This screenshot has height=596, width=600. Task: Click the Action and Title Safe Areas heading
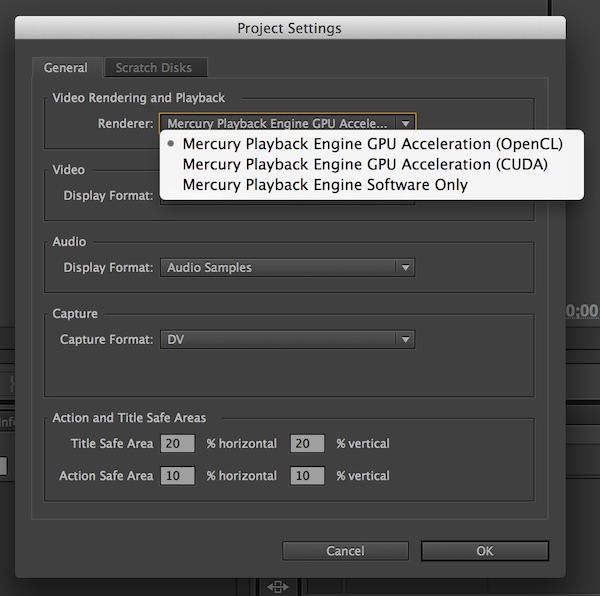[129, 418]
